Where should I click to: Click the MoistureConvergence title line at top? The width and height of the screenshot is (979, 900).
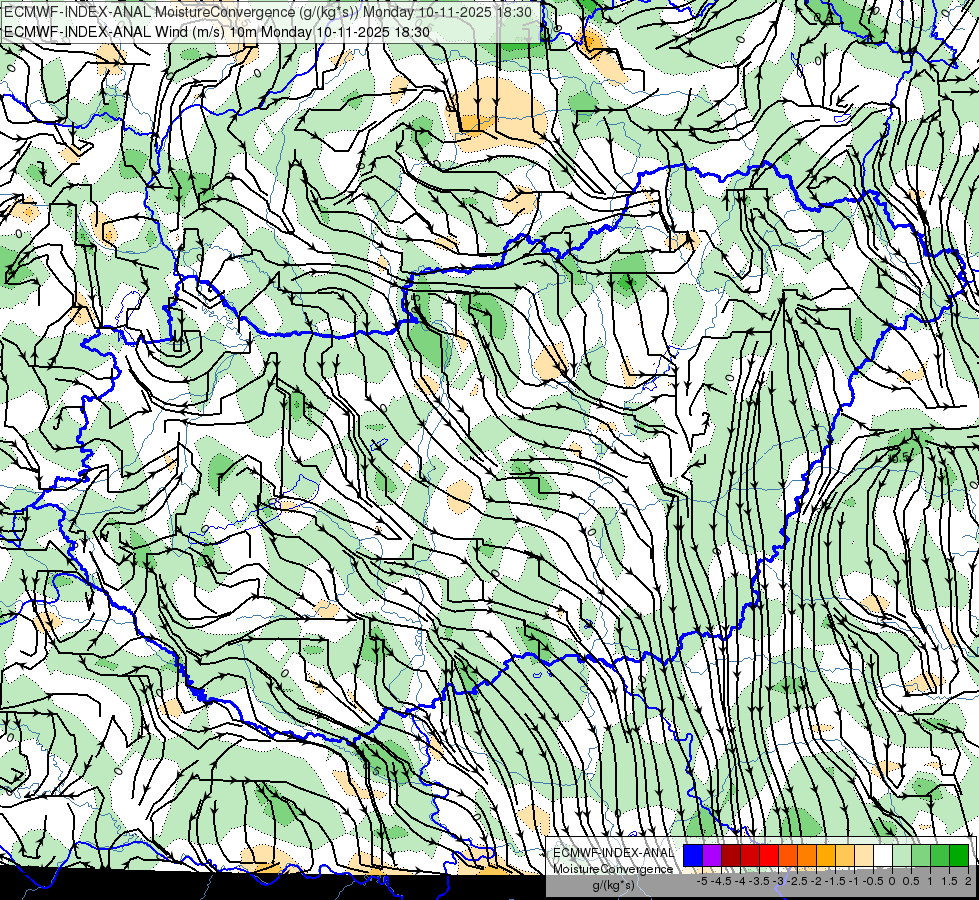pyautogui.click(x=268, y=12)
